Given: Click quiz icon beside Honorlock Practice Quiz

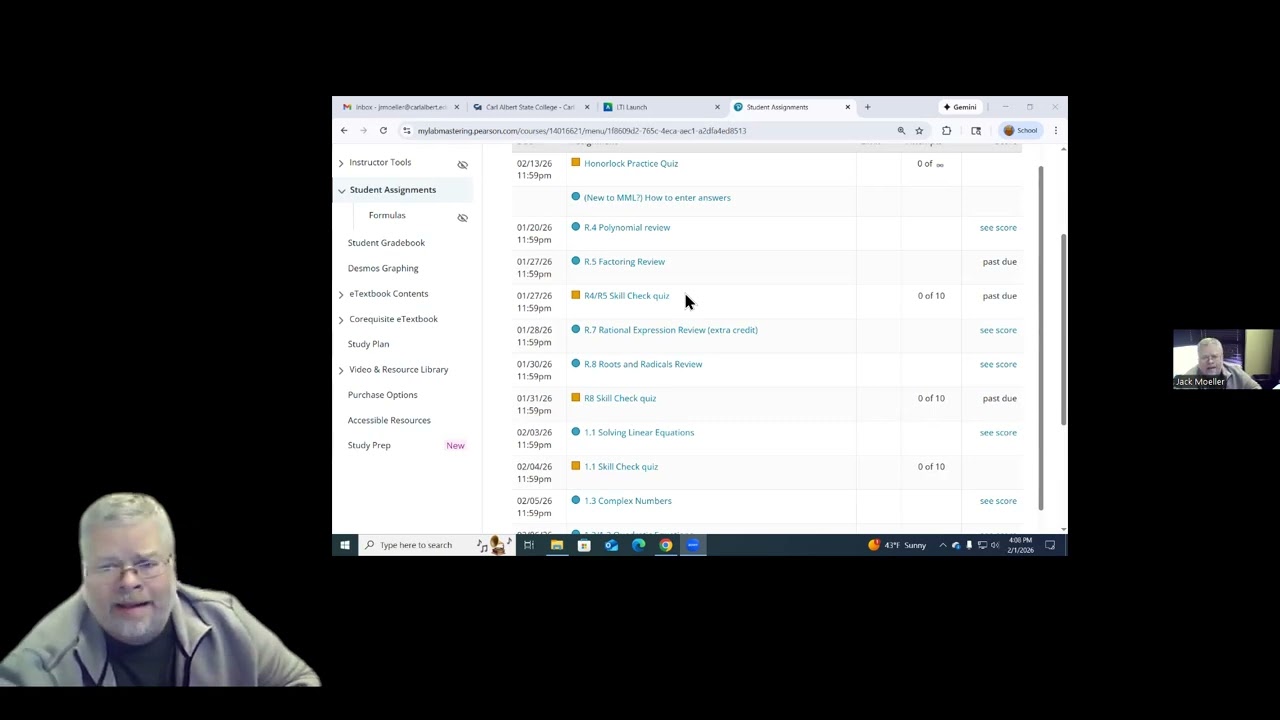Looking at the screenshot, I should pos(575,162).
